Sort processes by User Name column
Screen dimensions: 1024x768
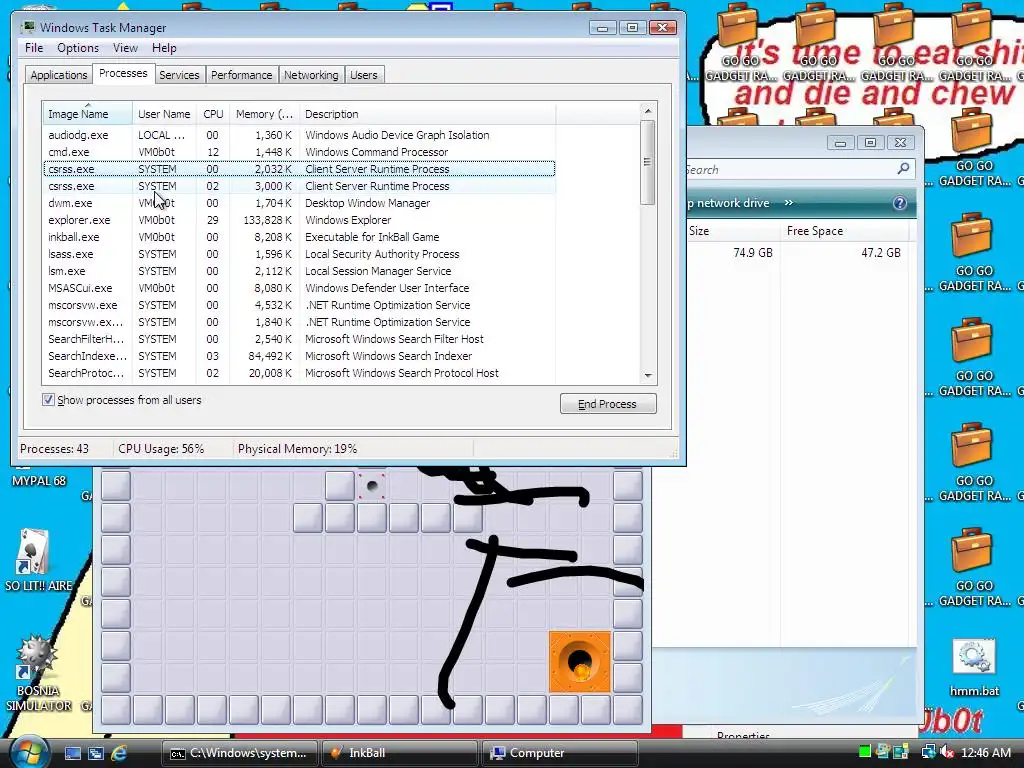pyautogui.click(x=164, y=114)
